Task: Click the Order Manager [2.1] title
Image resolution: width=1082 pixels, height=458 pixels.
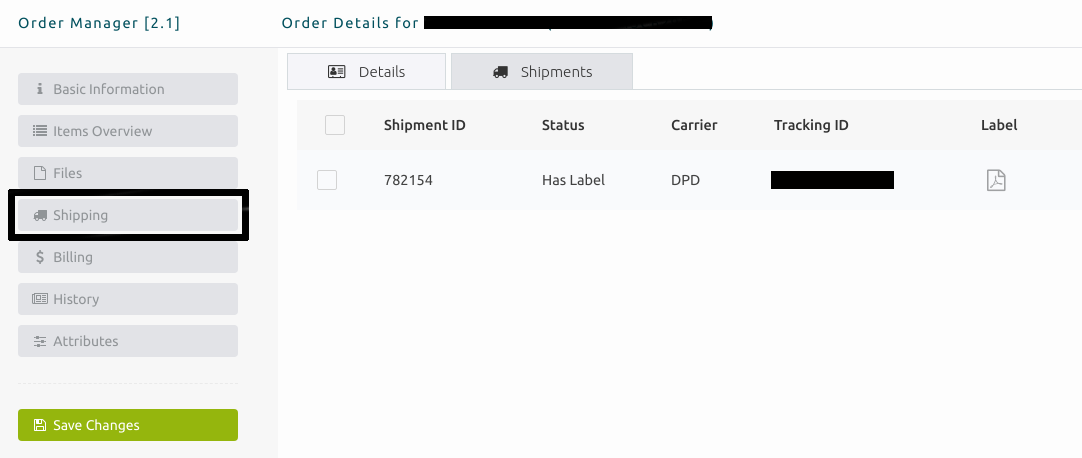Action: pos(99,23)
